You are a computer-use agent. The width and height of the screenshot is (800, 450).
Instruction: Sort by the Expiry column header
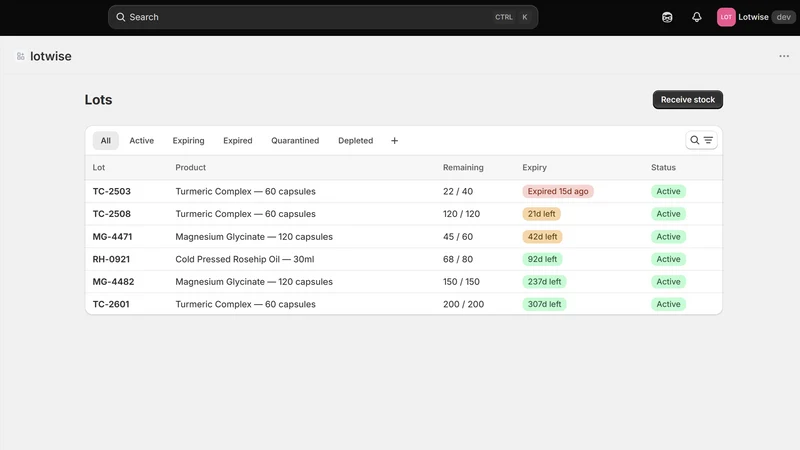(x=534, y=167)
